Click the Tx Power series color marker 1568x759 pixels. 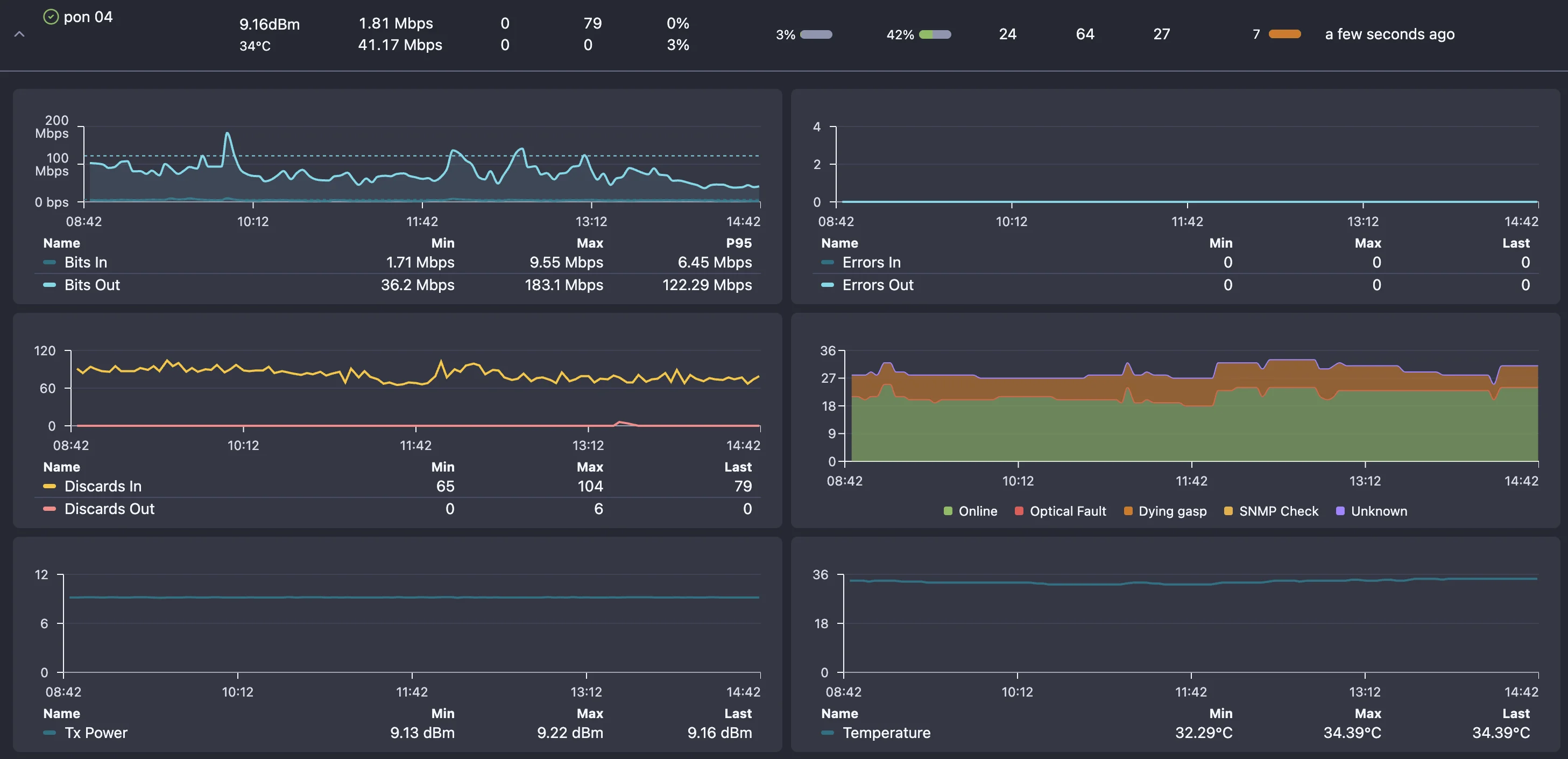point(50,733)
